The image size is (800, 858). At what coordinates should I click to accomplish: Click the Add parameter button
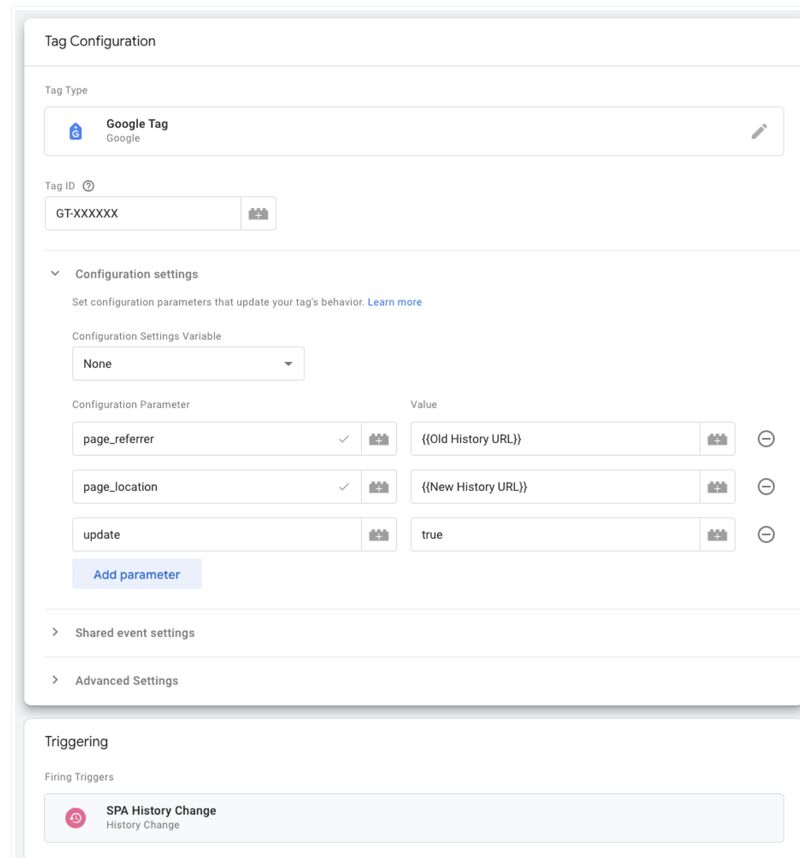pyautogui.click(x=137, y=575)
